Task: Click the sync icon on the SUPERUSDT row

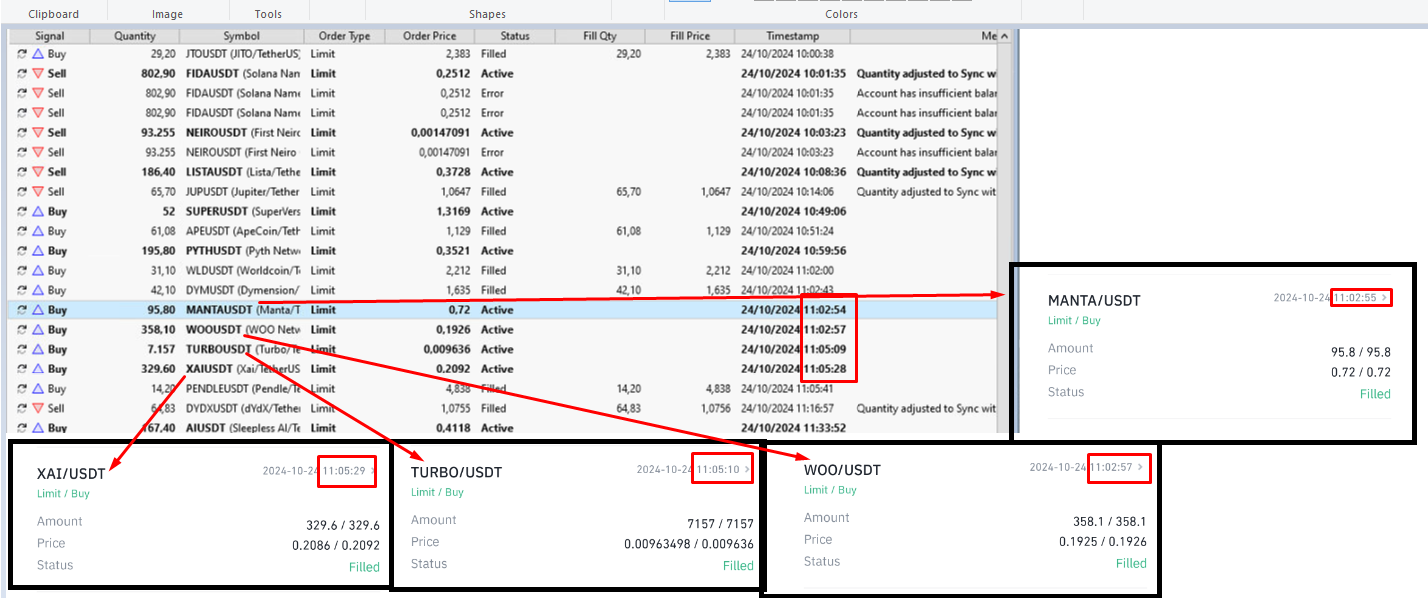Action: [x=22, y=212]
